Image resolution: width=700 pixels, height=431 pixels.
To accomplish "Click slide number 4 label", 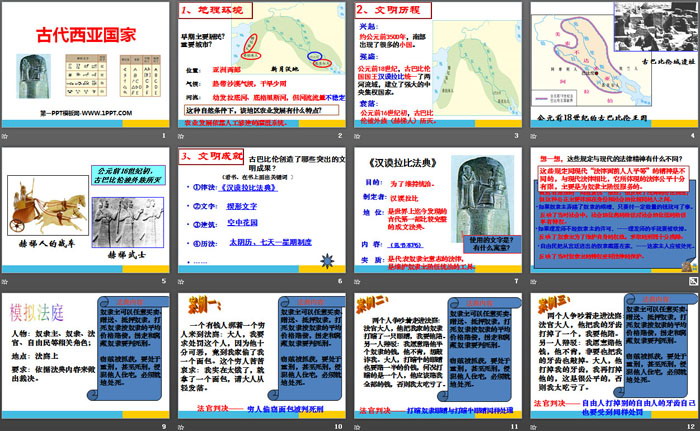I will click(693, 135).
